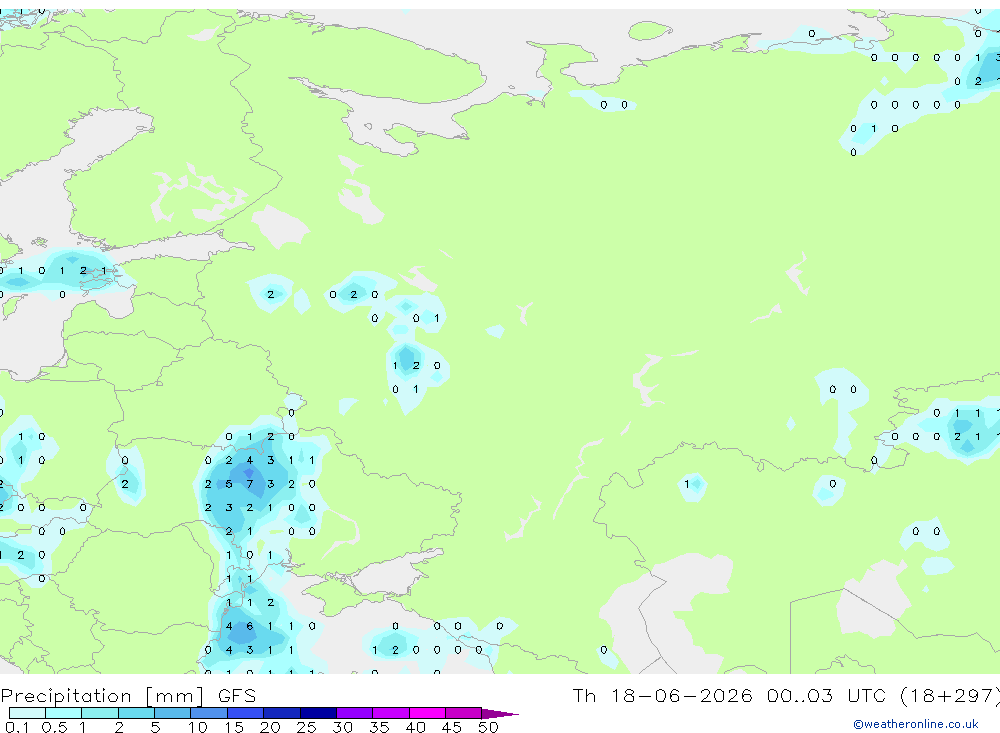Click the 45–50 mm legend color segment
1000x733 pixels.
[x=464, y=713]
